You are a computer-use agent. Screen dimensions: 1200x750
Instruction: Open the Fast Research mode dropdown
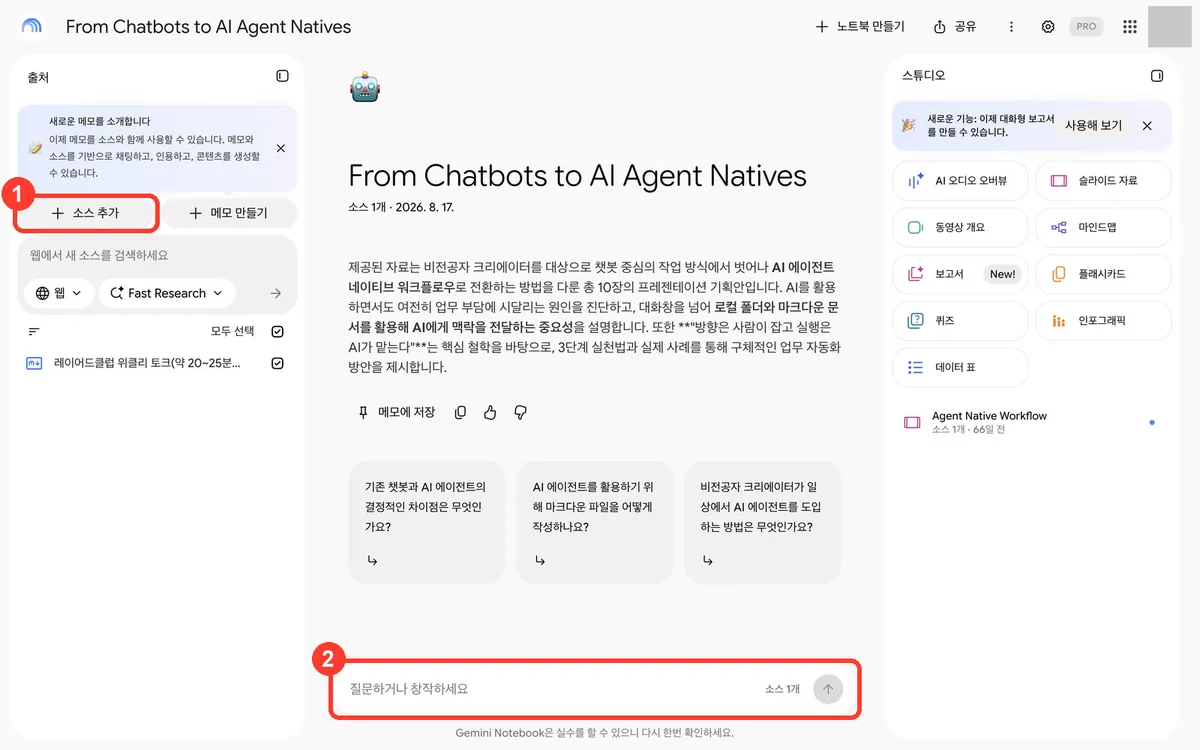click(167, 293)
